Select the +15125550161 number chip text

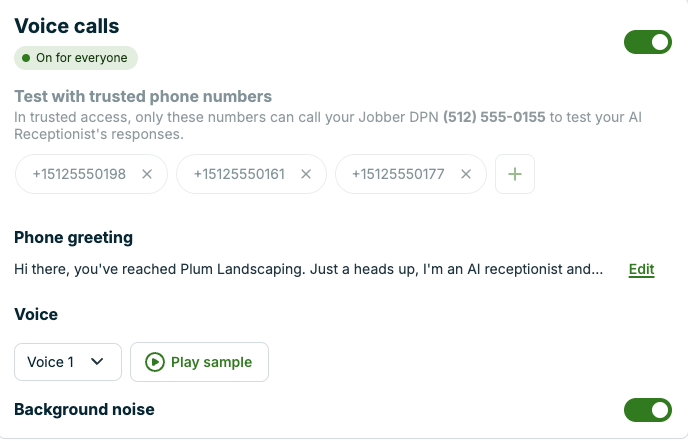(x=239, y=174)
